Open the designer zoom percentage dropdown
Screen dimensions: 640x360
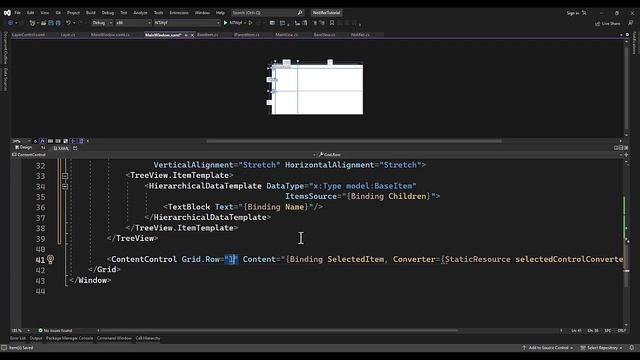(20, 141)
